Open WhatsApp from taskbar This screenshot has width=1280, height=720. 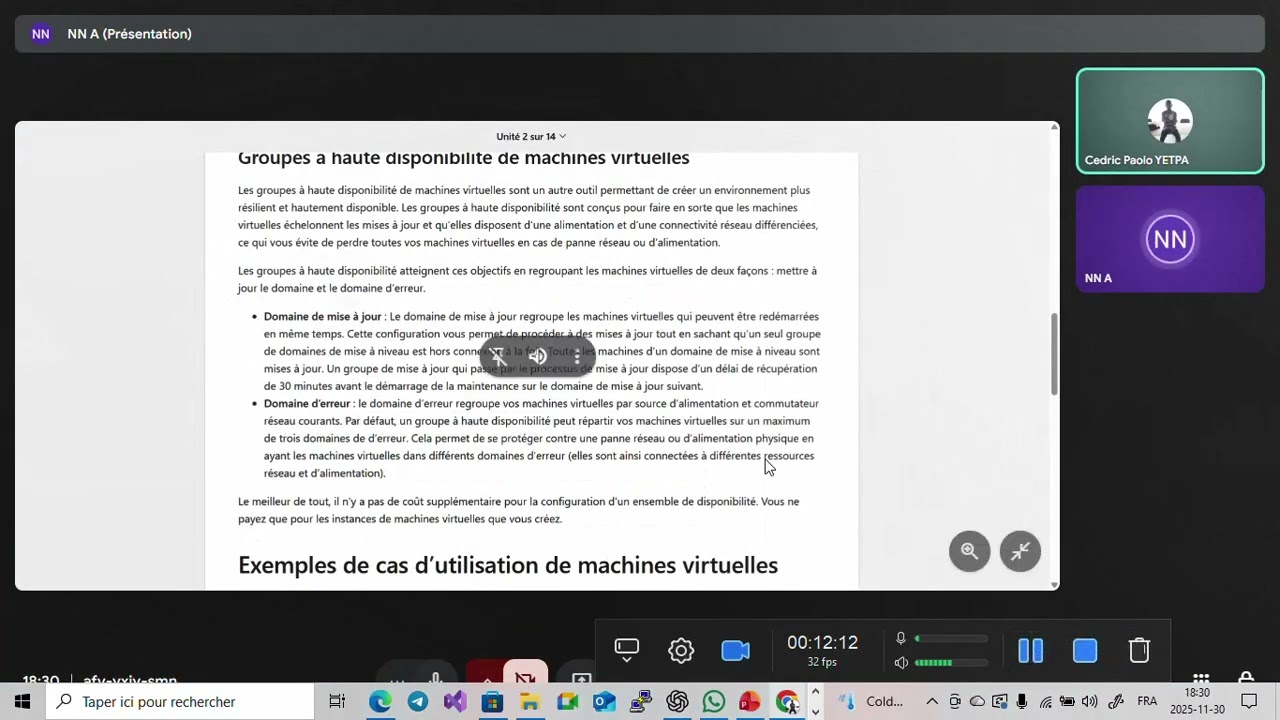coord(714,702)
